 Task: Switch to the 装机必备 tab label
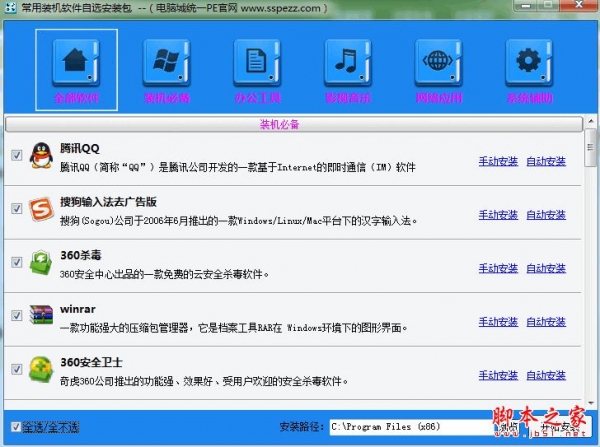tap(167, 99)
